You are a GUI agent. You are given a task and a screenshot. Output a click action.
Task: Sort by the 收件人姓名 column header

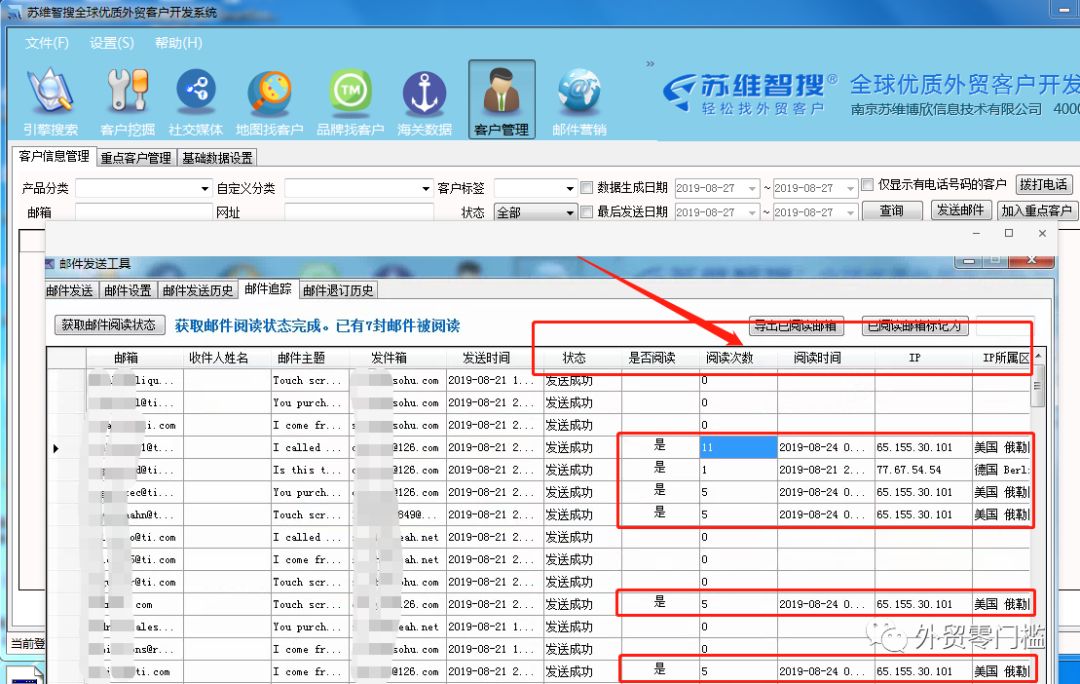[227, 357]
